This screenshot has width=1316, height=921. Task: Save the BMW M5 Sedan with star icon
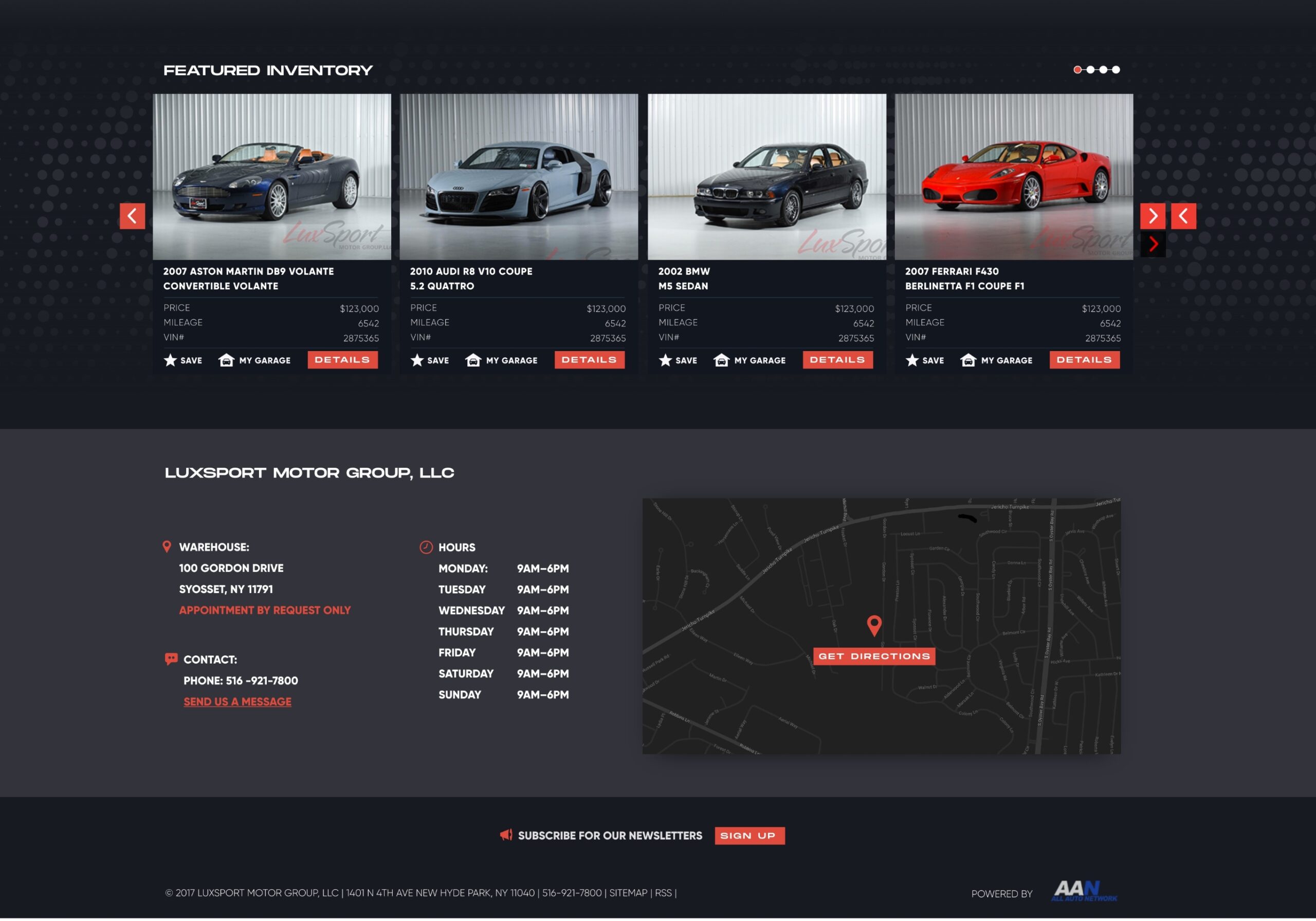click(x=678, y=360)
